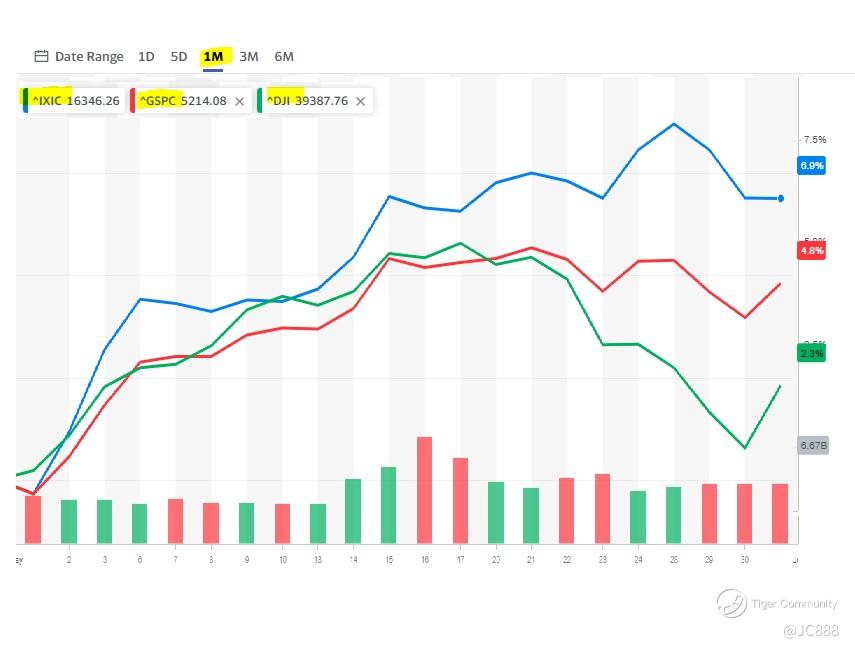
Task: Remove the ^DJI comparison symbol
Action: coord(360,101)
